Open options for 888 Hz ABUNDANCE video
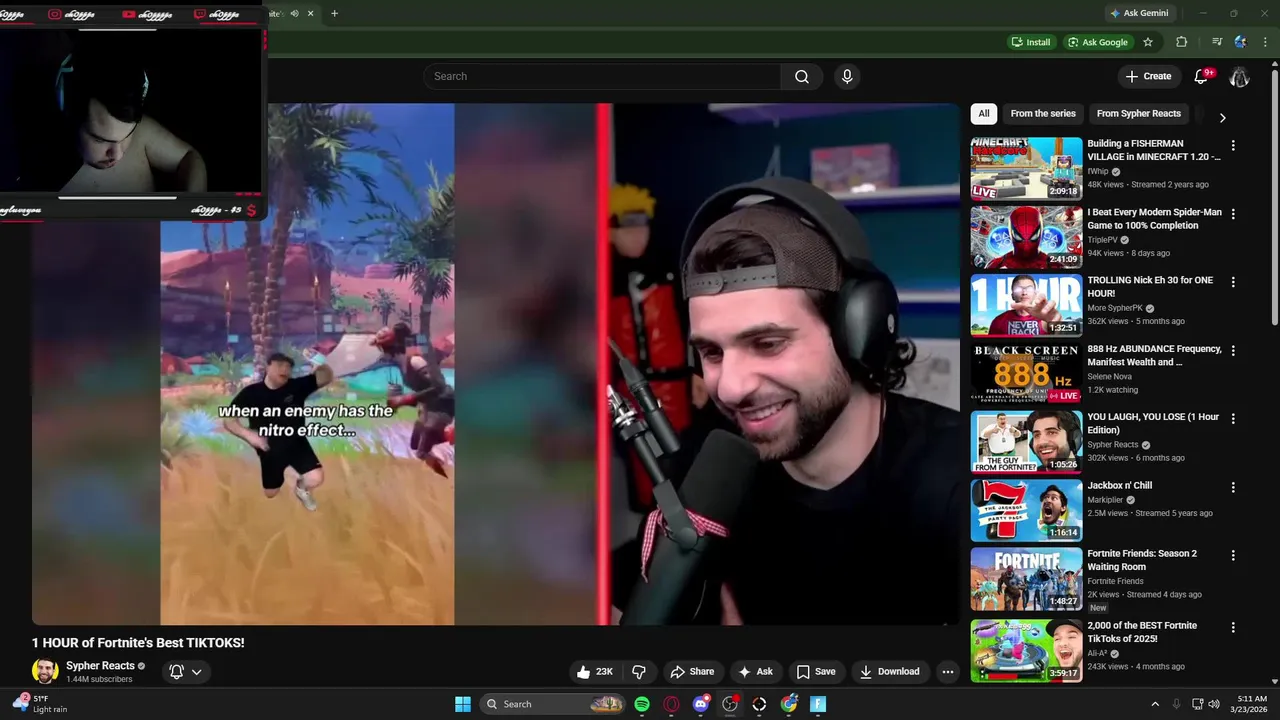The height and width of the screenshot is (720, 1280). 1233,351
